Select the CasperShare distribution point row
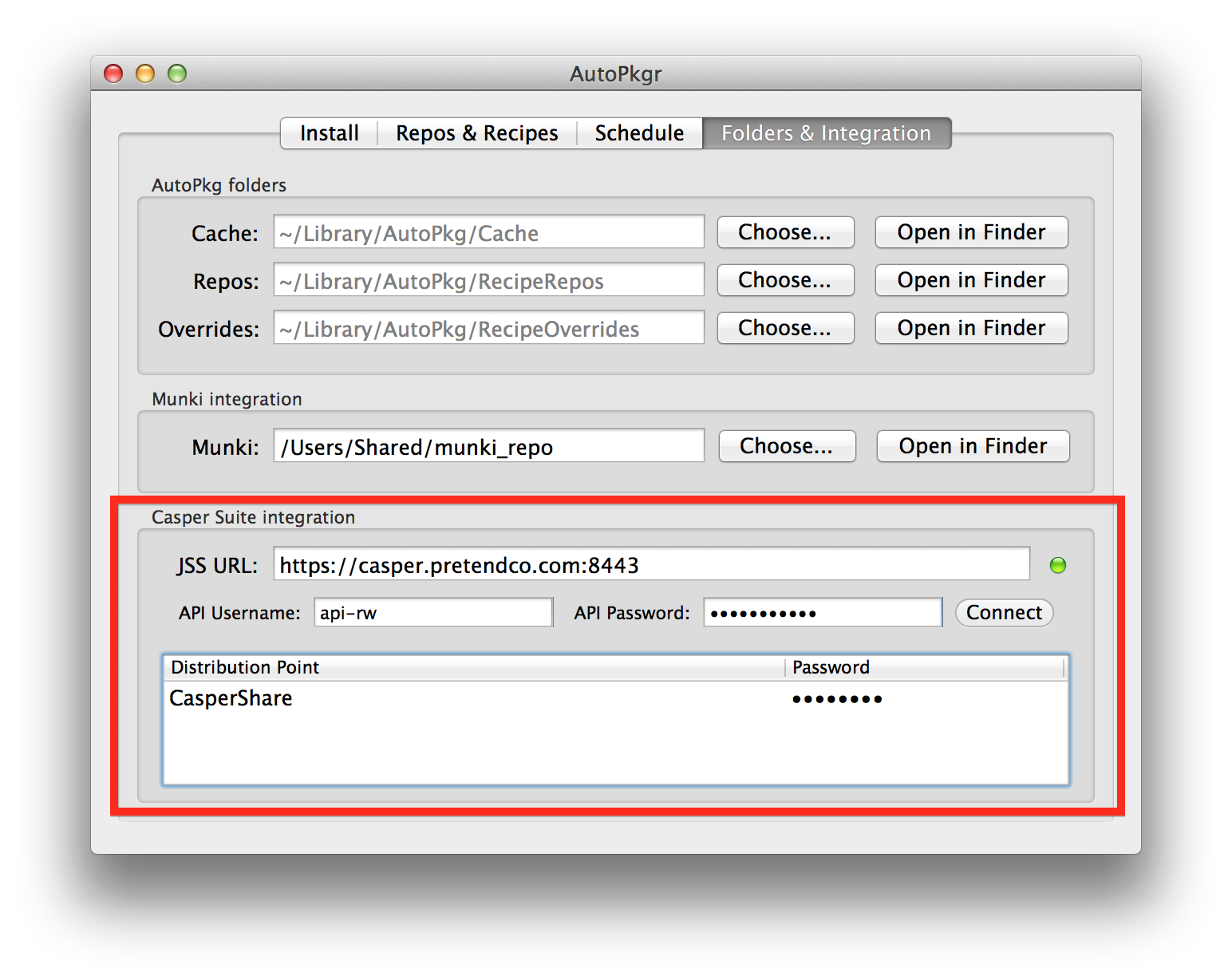The width and height of the screenshot is (1232, 980). (615, 698)
